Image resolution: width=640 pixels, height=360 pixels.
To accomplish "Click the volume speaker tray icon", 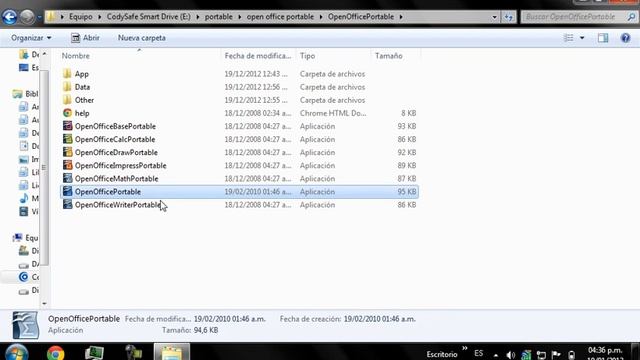I will 510,355.
